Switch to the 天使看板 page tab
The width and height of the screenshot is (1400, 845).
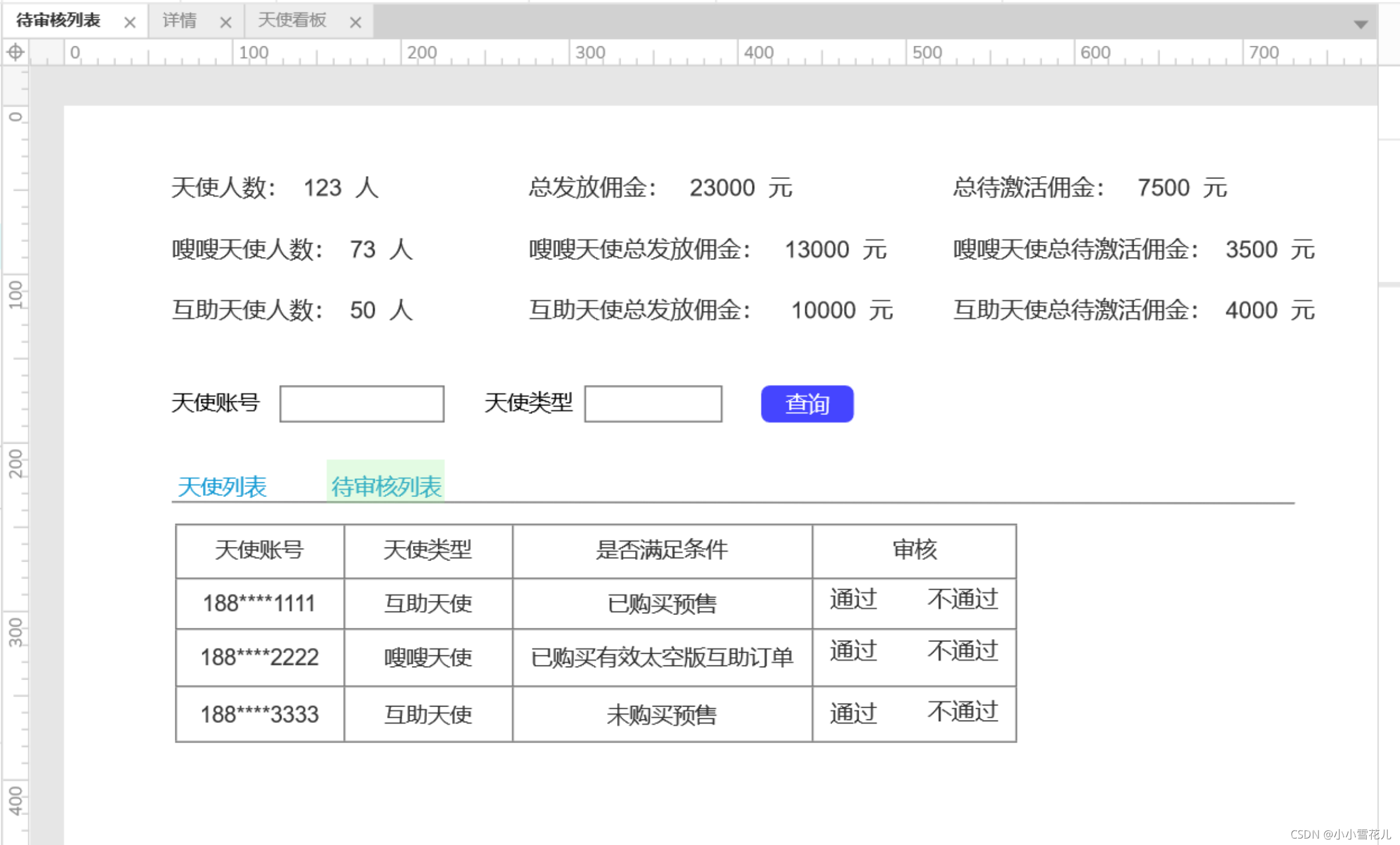click(x=292, y=21)
